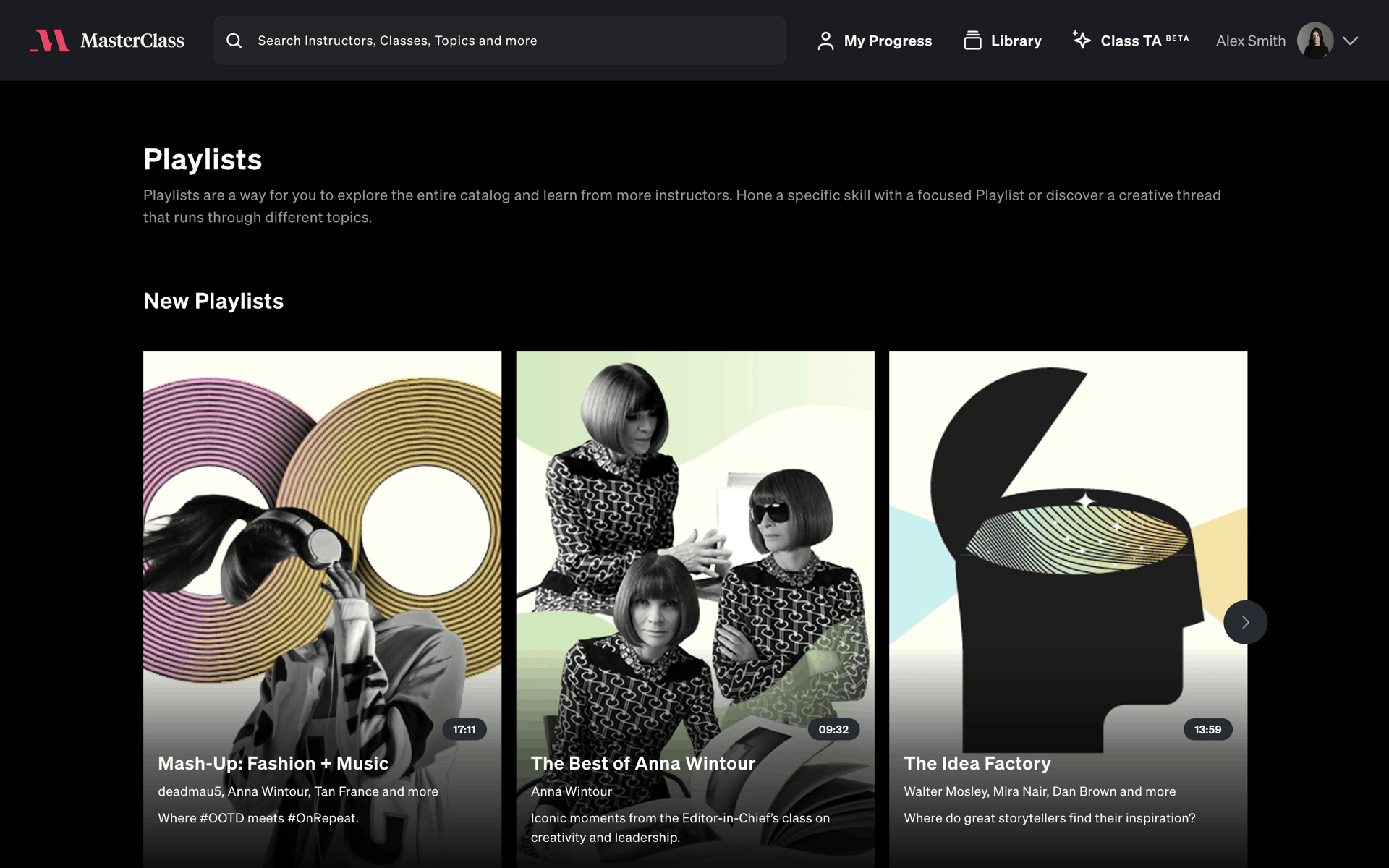Click the My Progress person icon
The image size is (1389, 868).
pyautogui.click(x=825, y=41)
